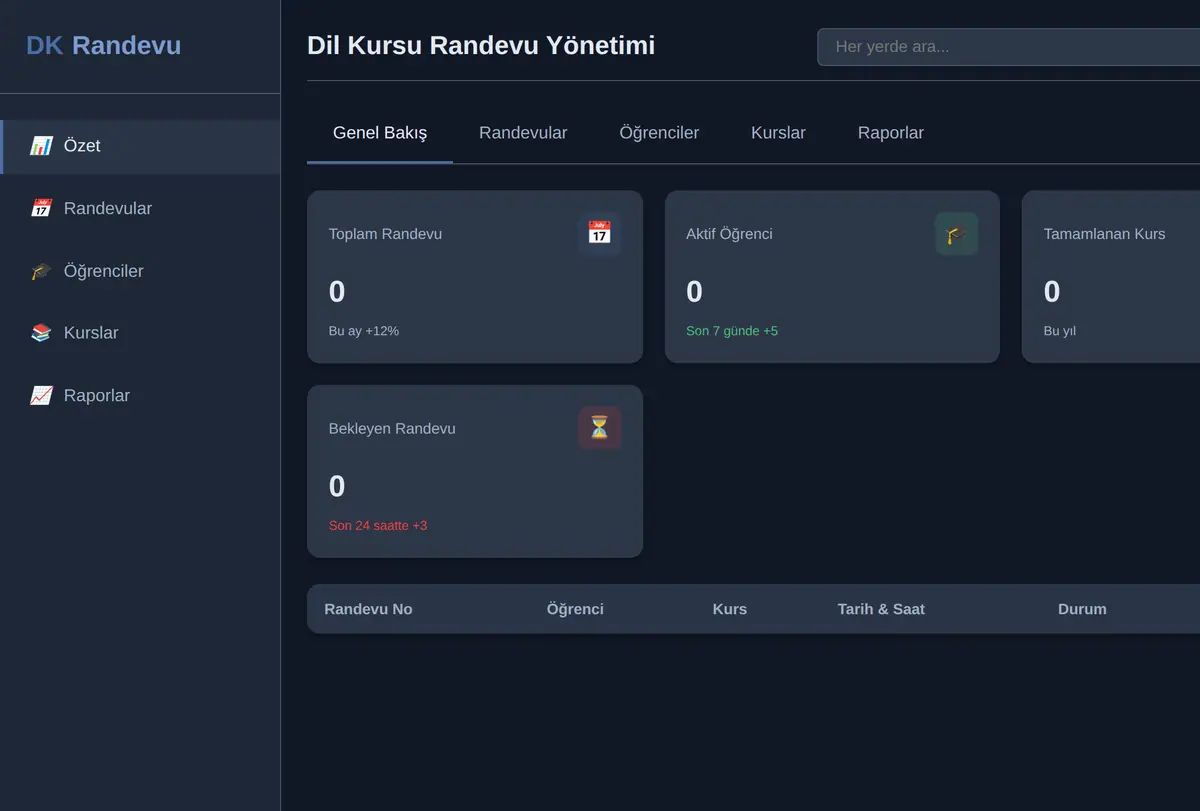
Task: Click the hourglass icon on Bekleyen Randevu card
Action: 599,428
